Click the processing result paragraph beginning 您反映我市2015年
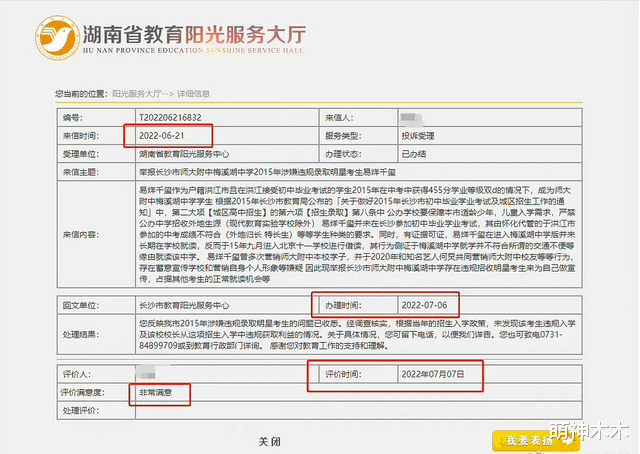The image size is (640, 454). (x=357, y=334)
